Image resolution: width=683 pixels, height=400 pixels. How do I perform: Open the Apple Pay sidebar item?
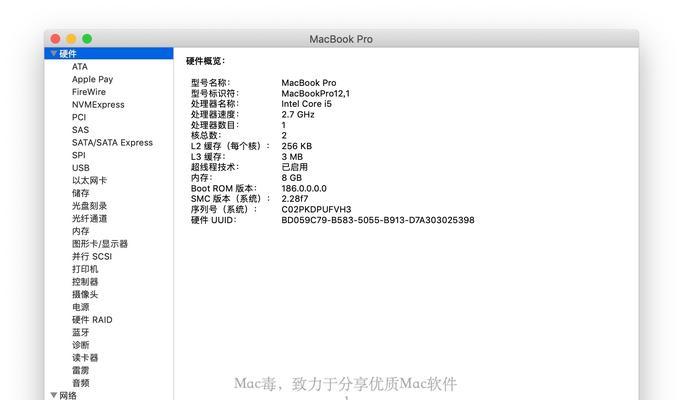[92, 79]
